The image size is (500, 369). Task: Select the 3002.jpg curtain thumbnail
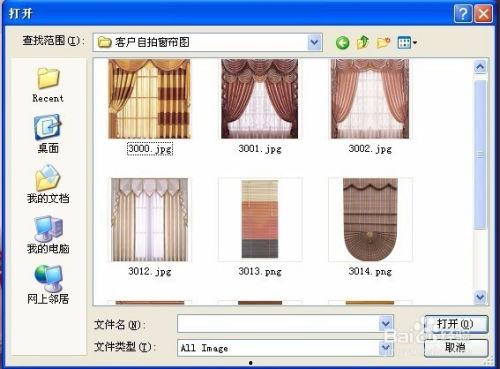pos(370,99)
